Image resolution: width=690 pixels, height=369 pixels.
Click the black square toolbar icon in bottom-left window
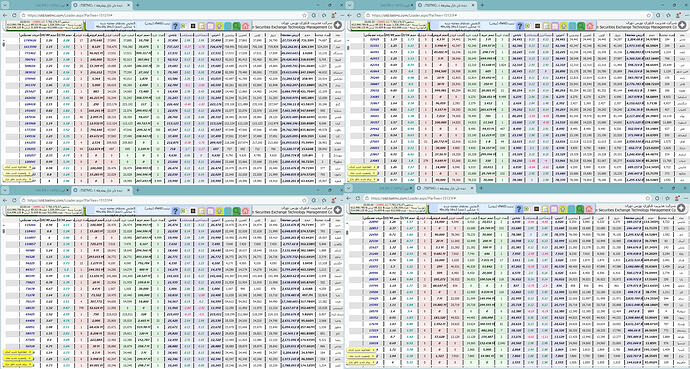[193, 211]
